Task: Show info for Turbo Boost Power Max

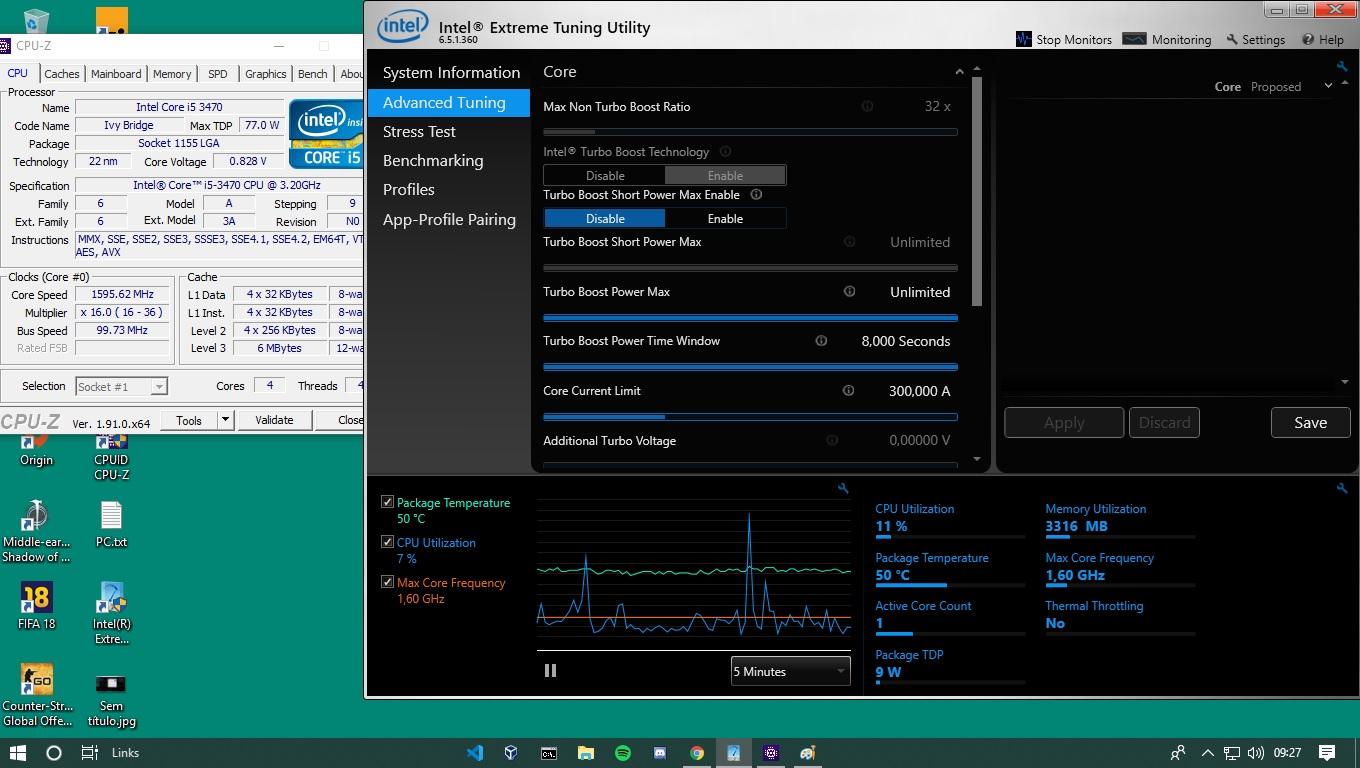Action: [x=849, y=292]
